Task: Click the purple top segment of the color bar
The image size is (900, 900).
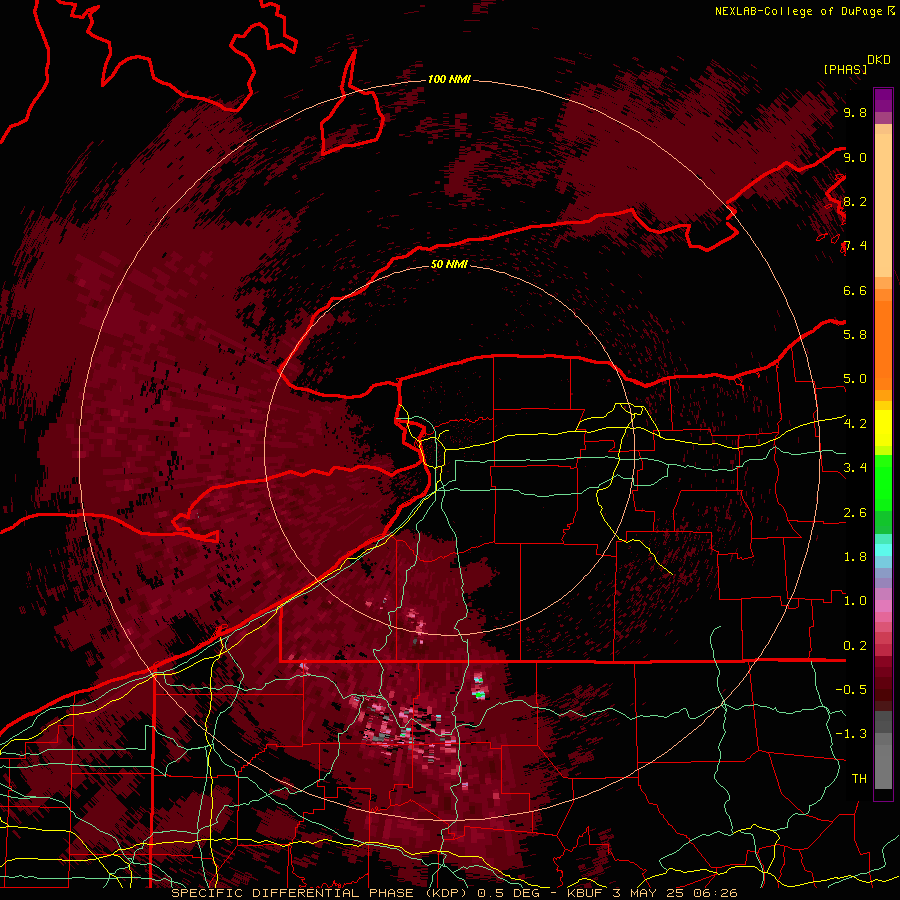Action: [x=883, y=100]
